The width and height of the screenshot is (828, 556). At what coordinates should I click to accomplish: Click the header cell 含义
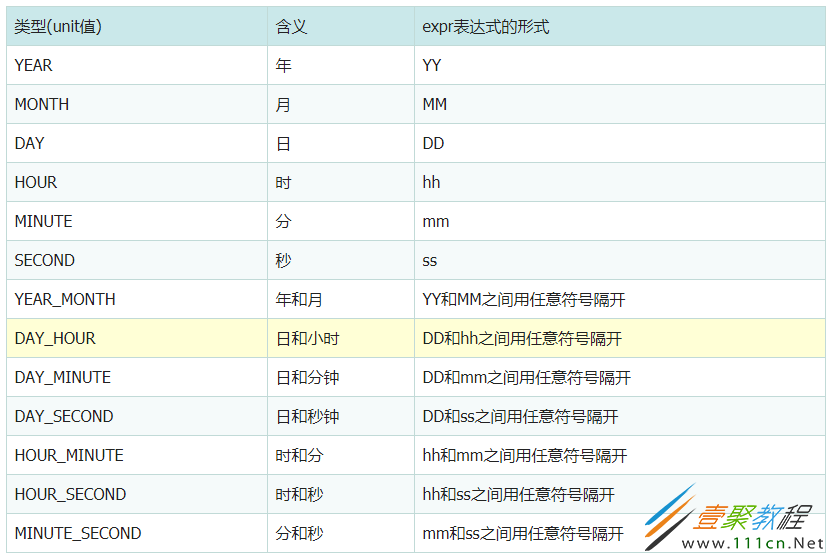(x=341, y=26)
